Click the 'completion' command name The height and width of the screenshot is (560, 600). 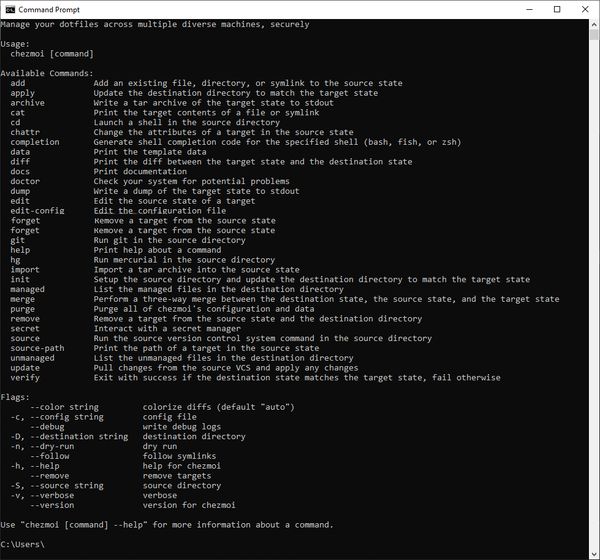point(35,141)
